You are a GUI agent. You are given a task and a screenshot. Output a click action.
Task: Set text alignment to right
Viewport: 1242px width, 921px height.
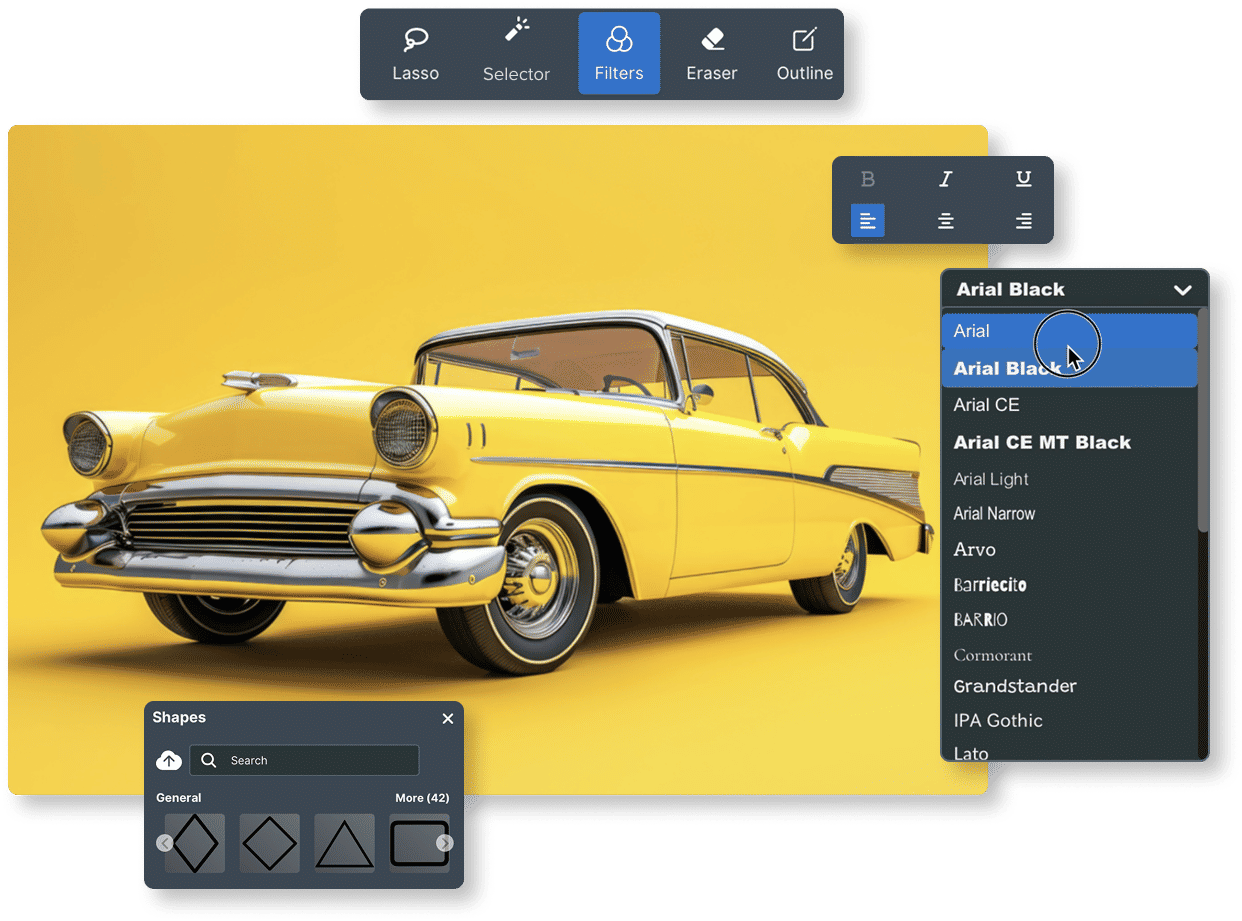click(1023, 221)
